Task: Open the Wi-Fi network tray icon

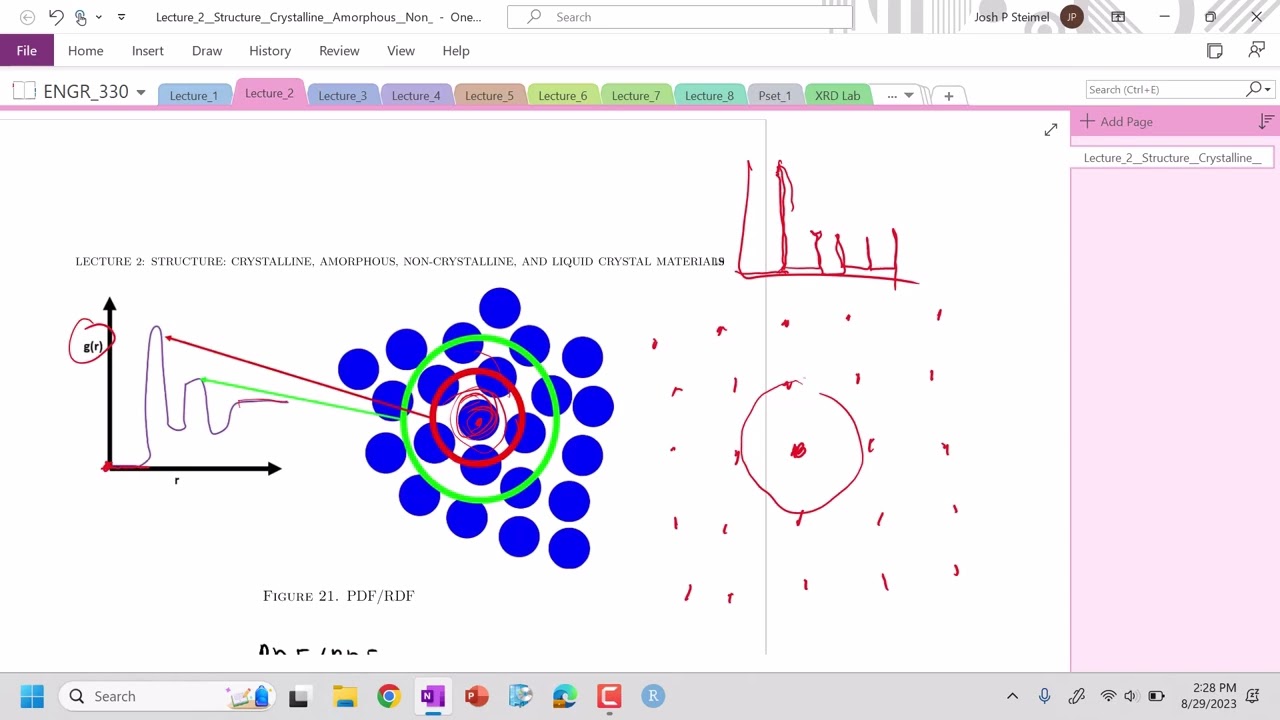Action: coord(1108,696)
